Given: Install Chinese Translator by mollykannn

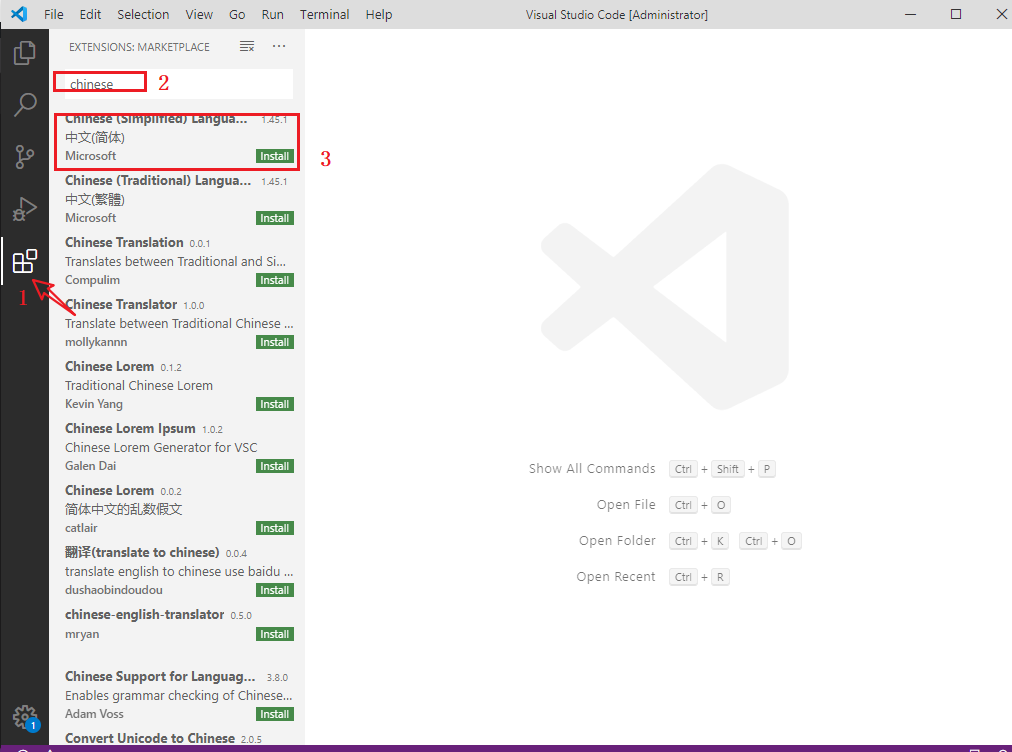Looking at the screenshot, I should 275,342.
